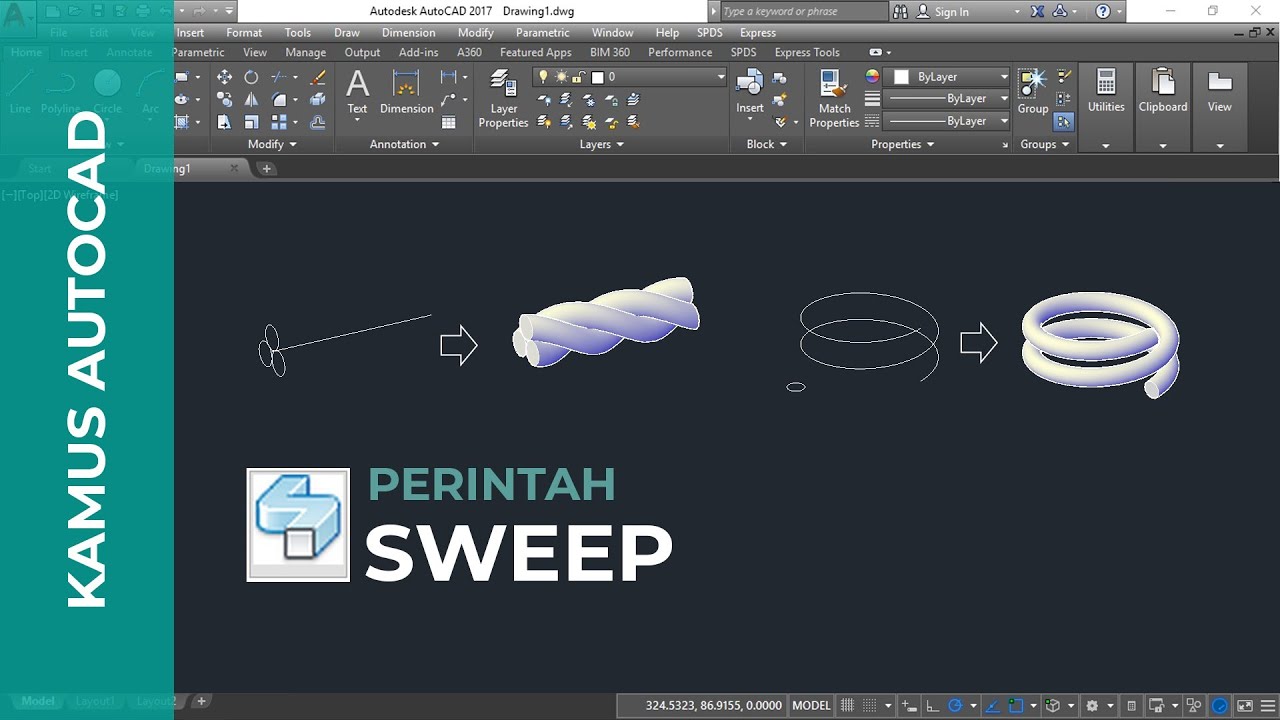This screenshot has height=720, width=1280.
Task: Open the Help question mark icon
Action: [x=1103, y=12]
